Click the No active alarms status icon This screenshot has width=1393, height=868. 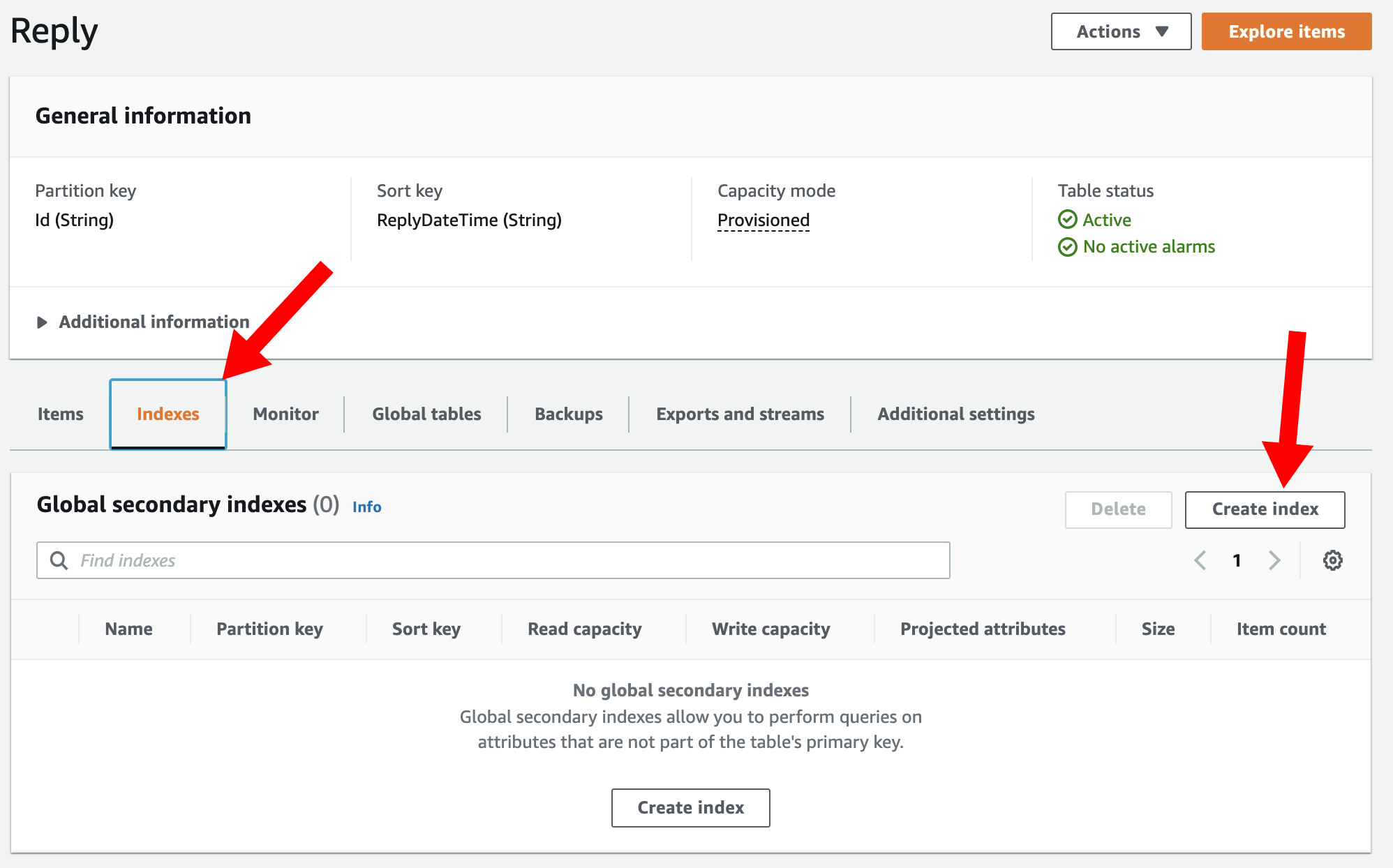pos(1068,247)
